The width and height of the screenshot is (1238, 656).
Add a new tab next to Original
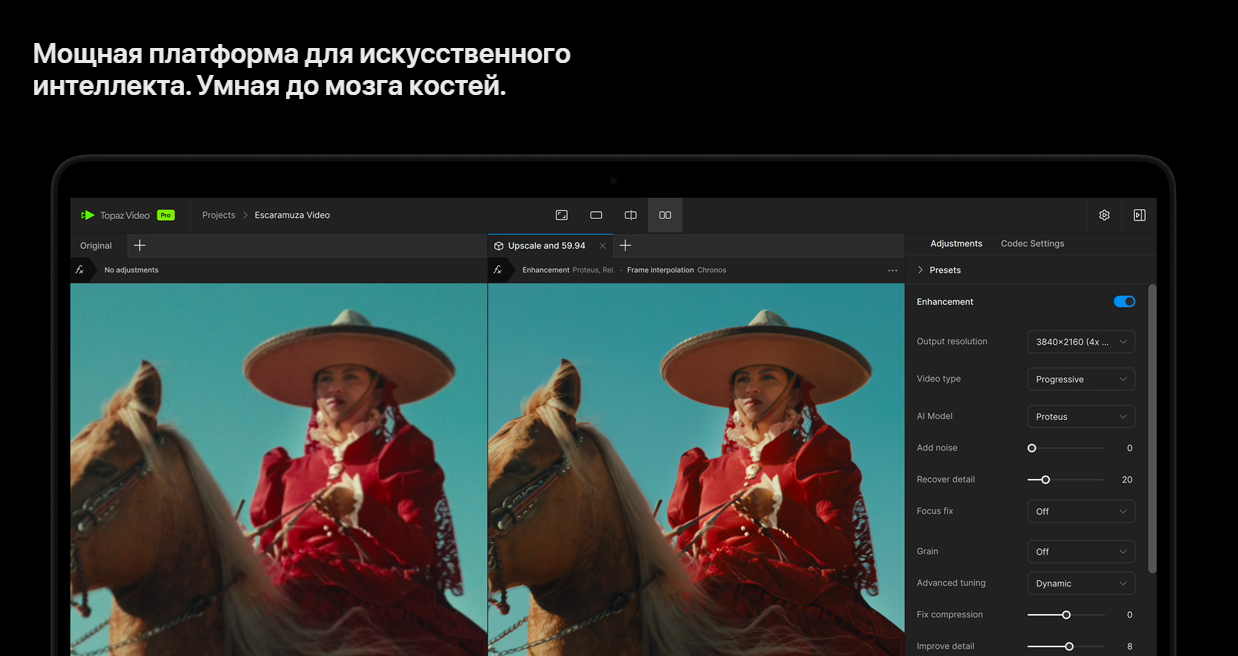(x=140, y=245)
